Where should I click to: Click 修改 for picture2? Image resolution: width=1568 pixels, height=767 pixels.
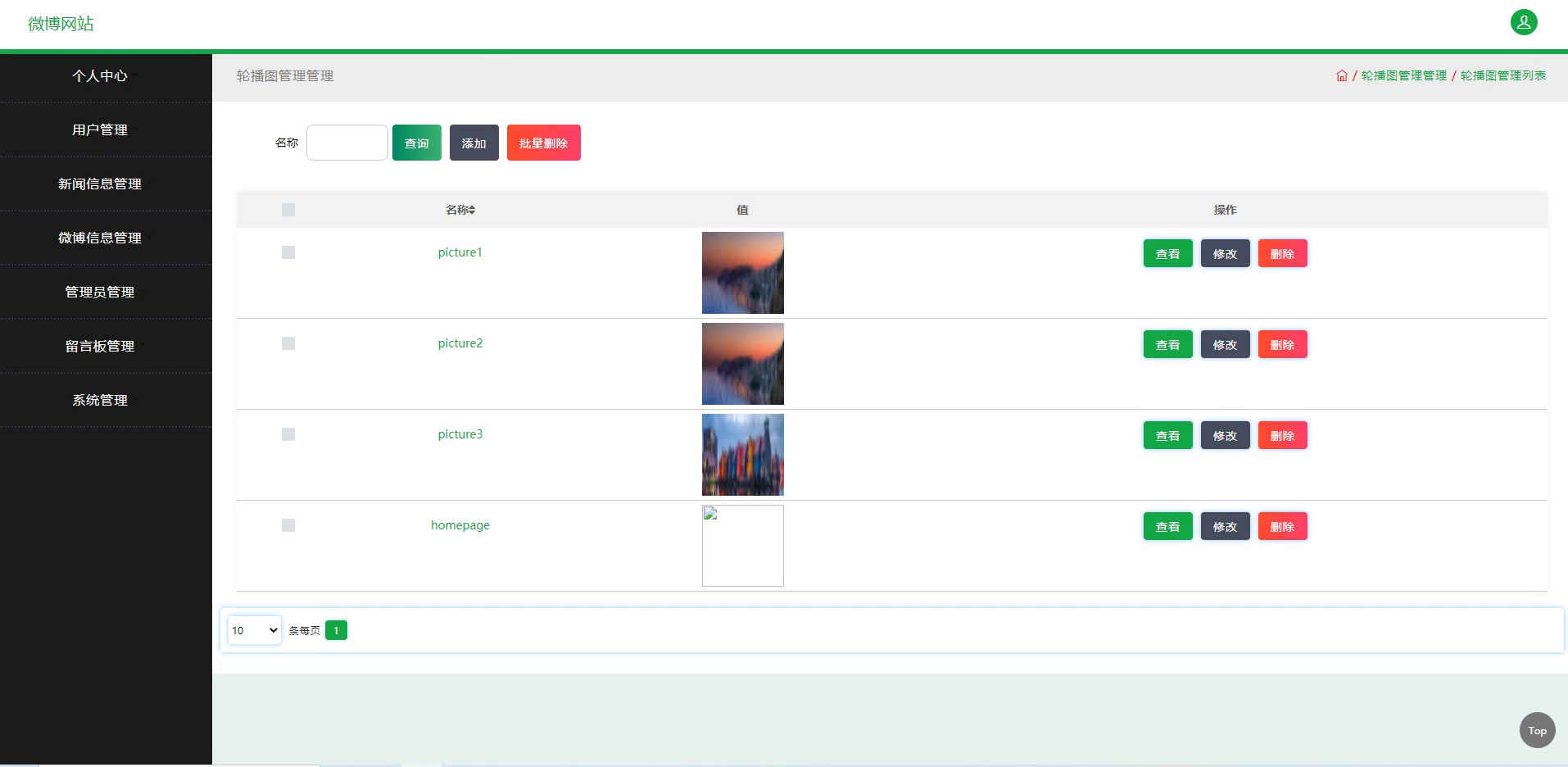point(1226,344)
